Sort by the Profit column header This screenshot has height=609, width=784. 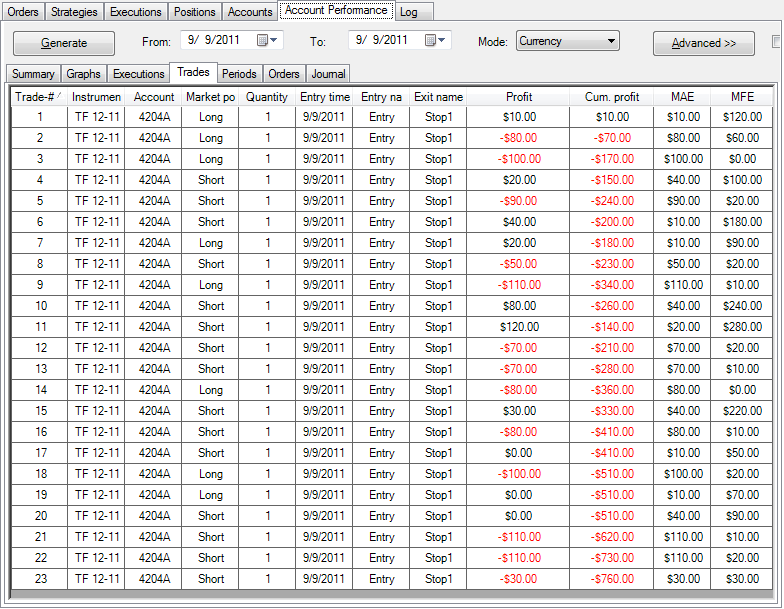click(x=518, y=97)
